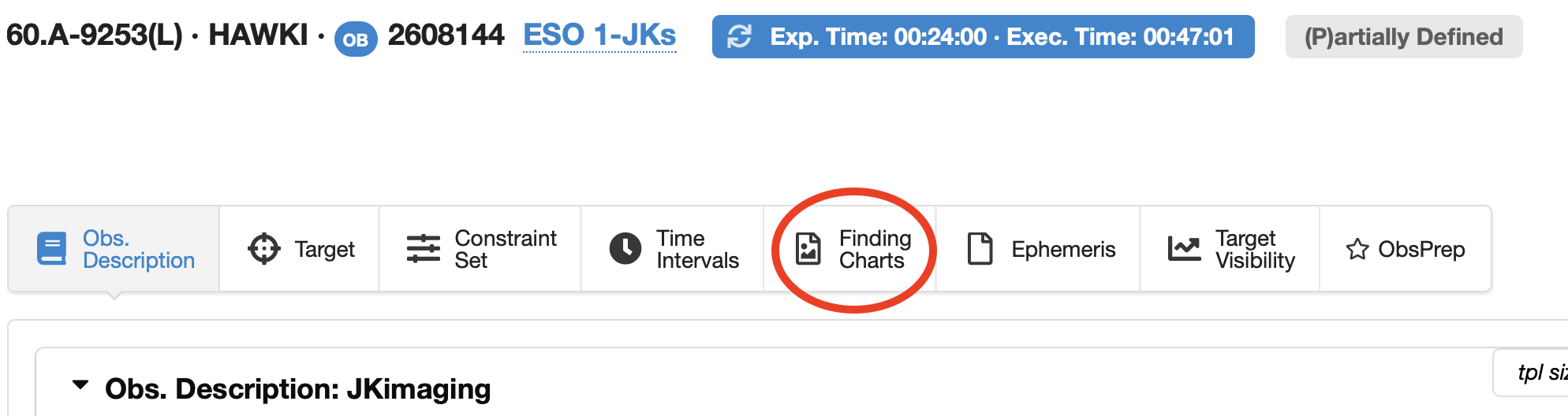Click the Finding Charts image-file icon
This screenshot has width=1568, height=416.
click(x=808, y=249)
